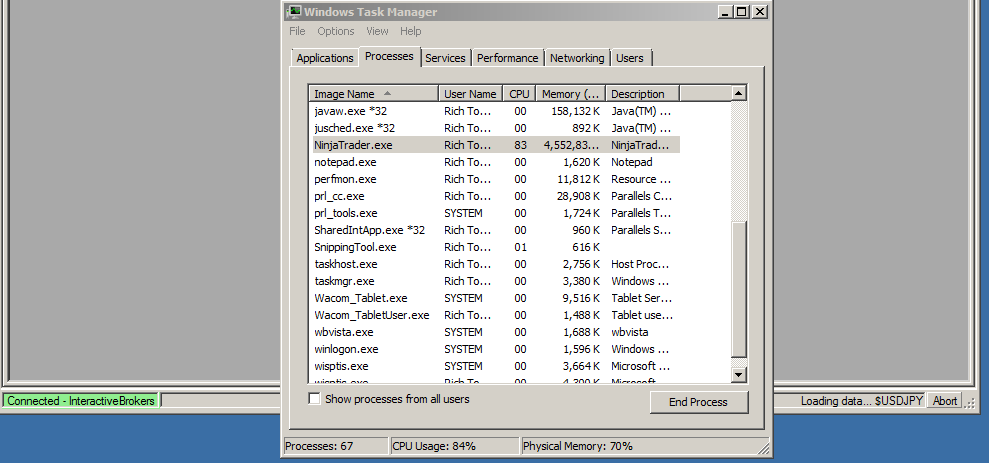
Task: Select the javaw.exe *32 process
Action: tap(496, 111)
